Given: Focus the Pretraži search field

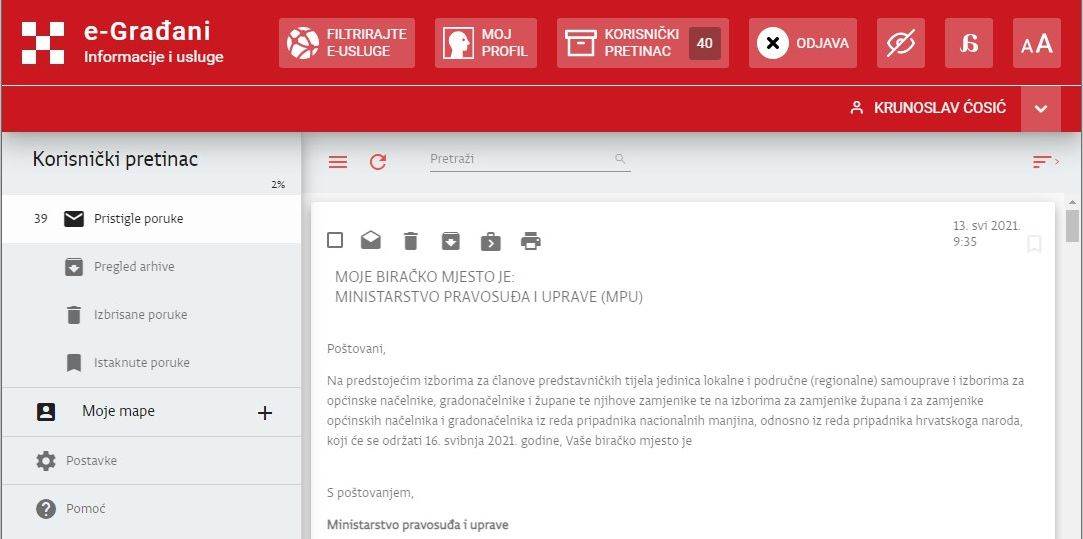Looking at the screenshot, I should coord(530,160).
